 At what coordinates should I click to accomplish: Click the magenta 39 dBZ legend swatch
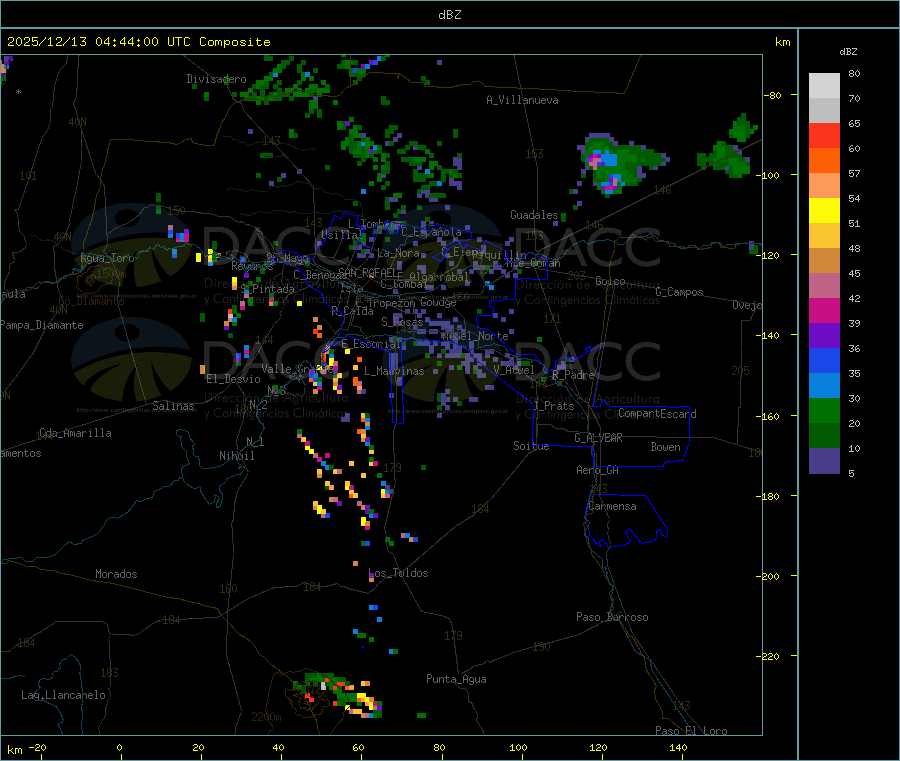coord(824,310)
